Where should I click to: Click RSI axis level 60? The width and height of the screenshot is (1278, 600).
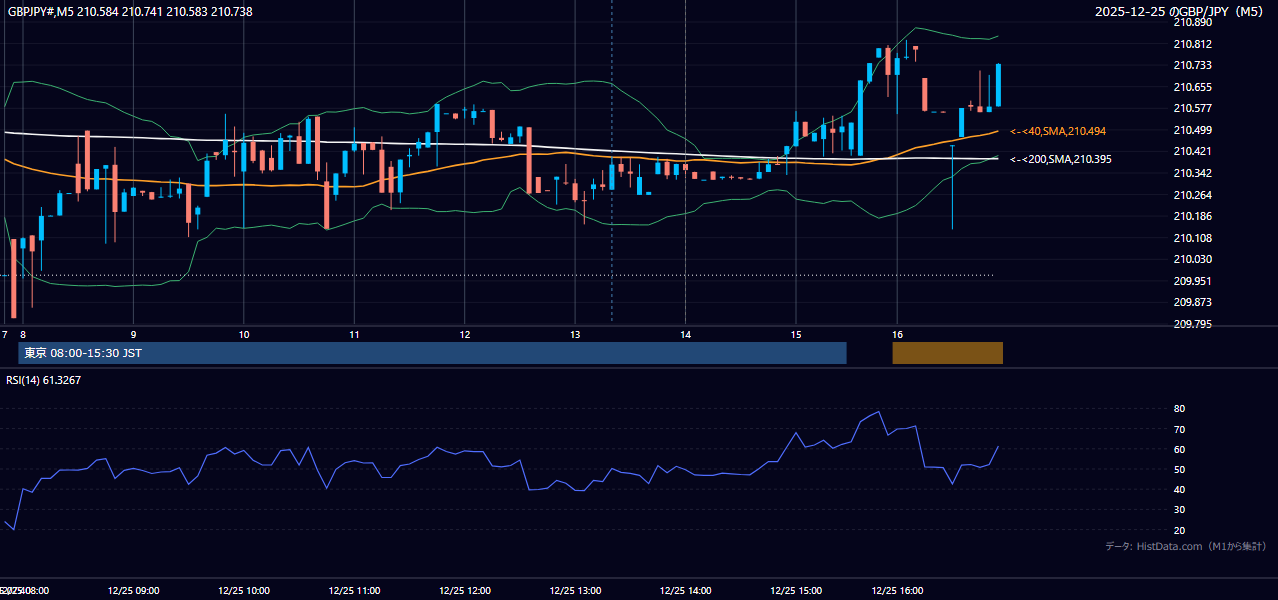[x=1179, y=449]
